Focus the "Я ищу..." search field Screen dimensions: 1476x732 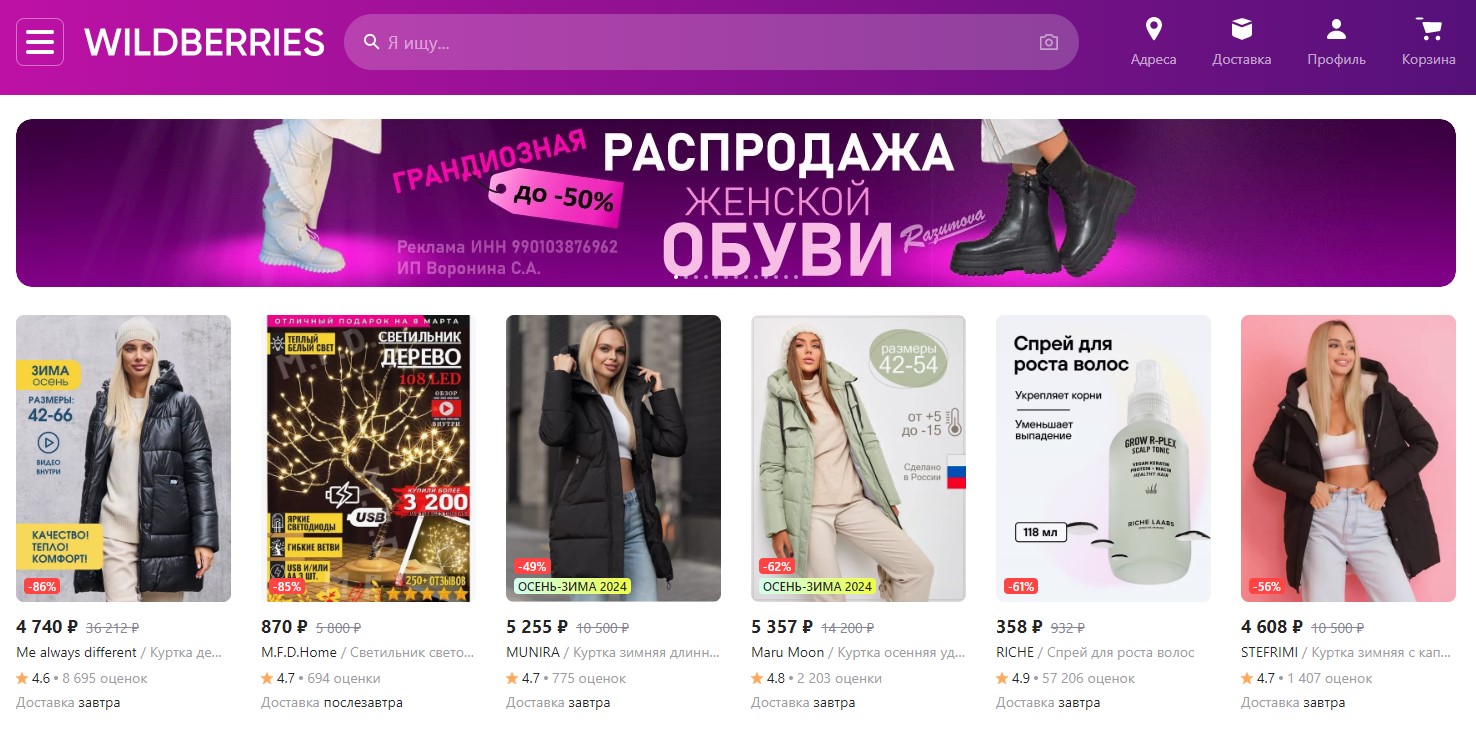(x=710, y=42)
